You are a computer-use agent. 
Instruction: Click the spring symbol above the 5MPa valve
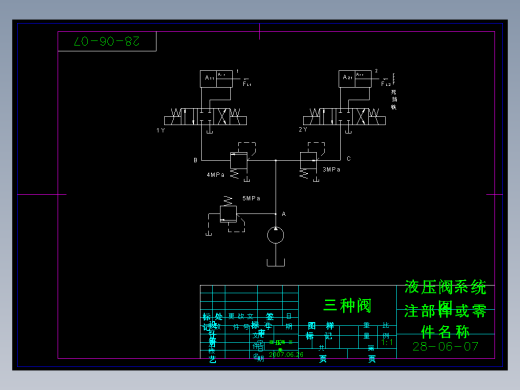(228, 201)
